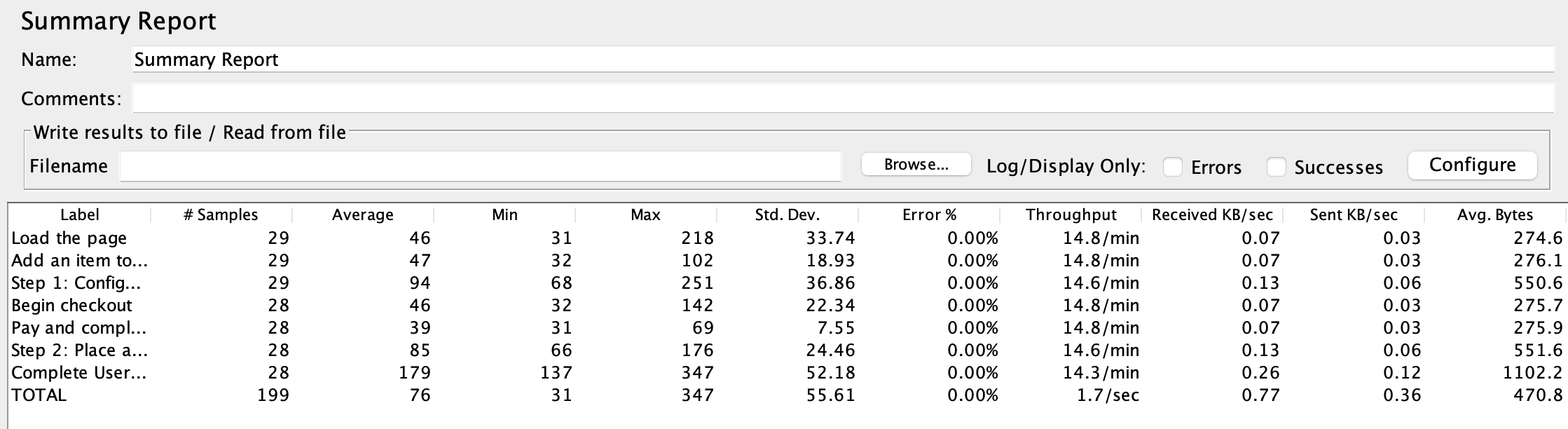Click Average value 179 in Complete User... row
Viewport: 1568px width, 429px height.
(x=415, y=373)
